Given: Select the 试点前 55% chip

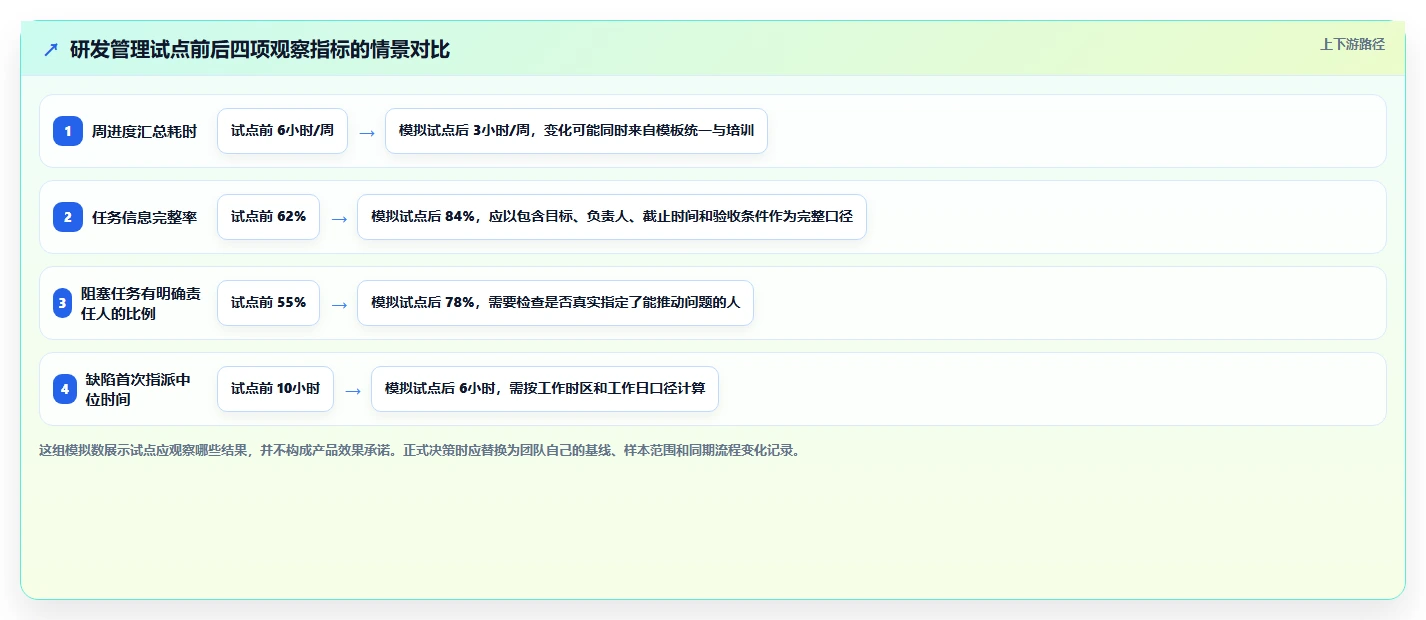Looking at the screenshot, I should coord(268,303).
